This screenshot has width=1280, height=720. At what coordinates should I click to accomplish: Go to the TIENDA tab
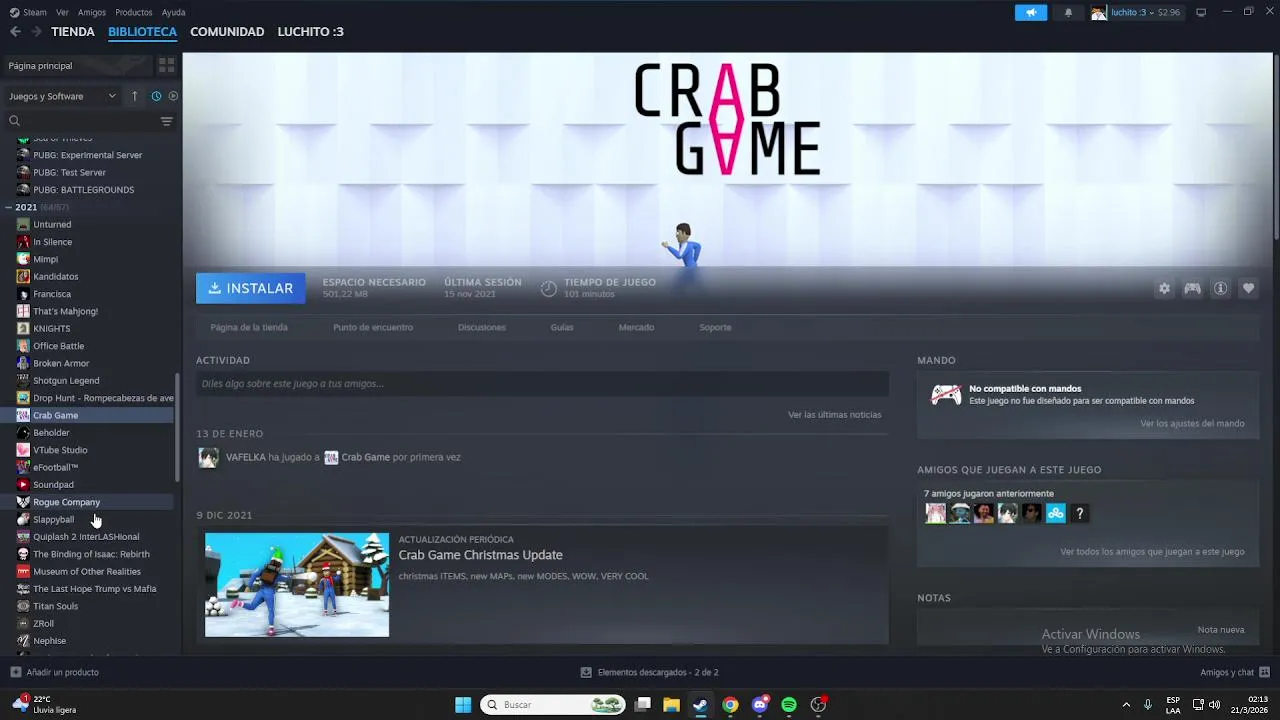(73, 32)
